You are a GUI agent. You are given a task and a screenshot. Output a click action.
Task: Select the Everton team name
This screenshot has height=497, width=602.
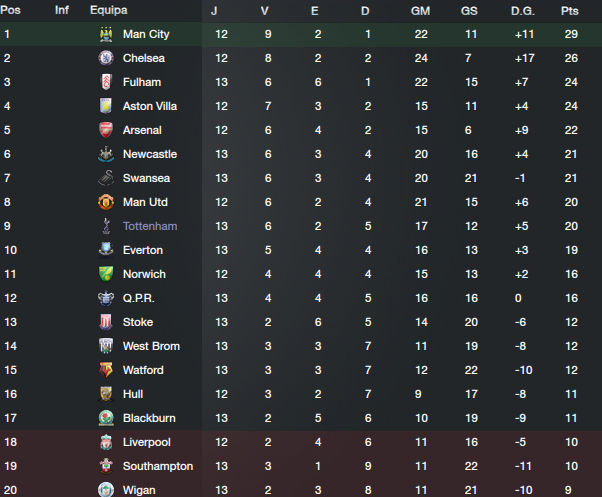(x=142, y=250)
